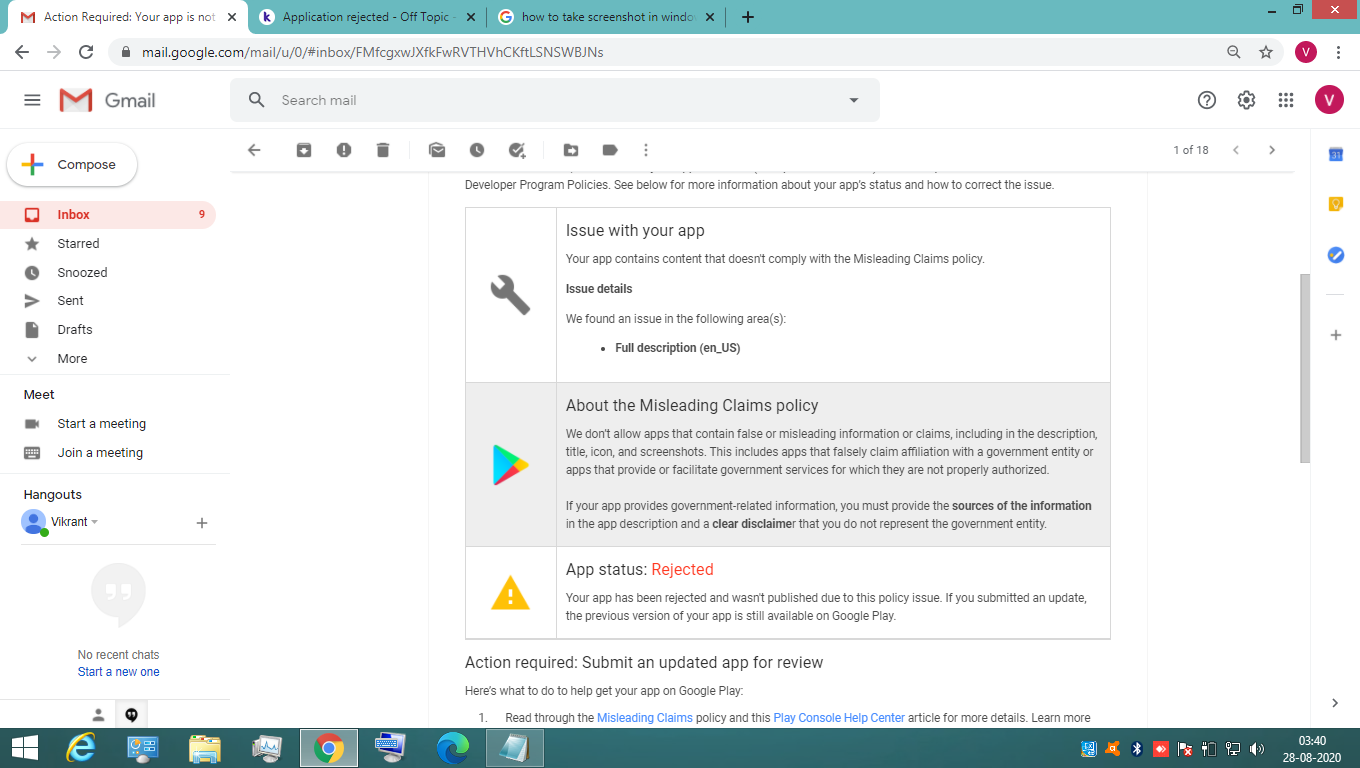Launch Microsoft Edge from the taskbar
Viewport: 1360px width, 768px height.
(x=453, y=748)
